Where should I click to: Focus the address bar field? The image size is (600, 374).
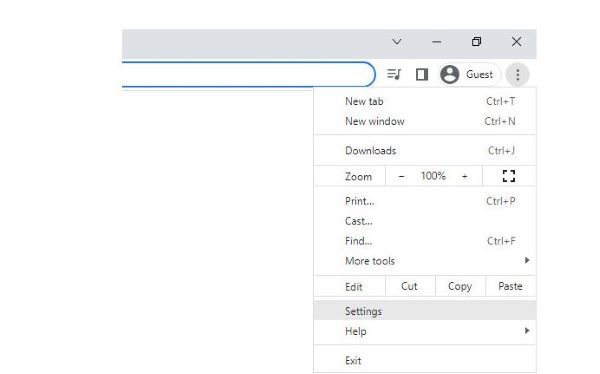coord(248,74)
